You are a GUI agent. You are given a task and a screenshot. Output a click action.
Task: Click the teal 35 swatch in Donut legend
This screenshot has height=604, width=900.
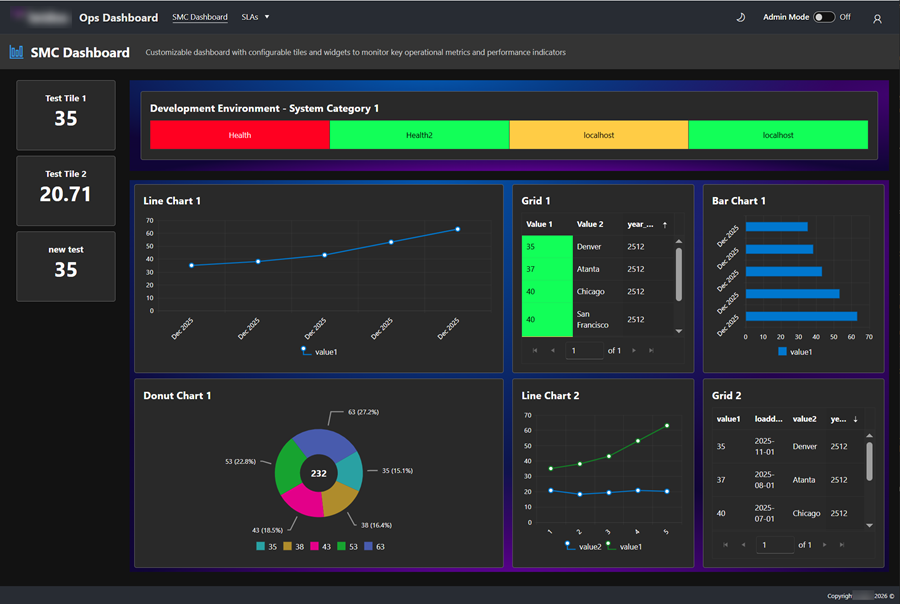[x=262, y=546]
